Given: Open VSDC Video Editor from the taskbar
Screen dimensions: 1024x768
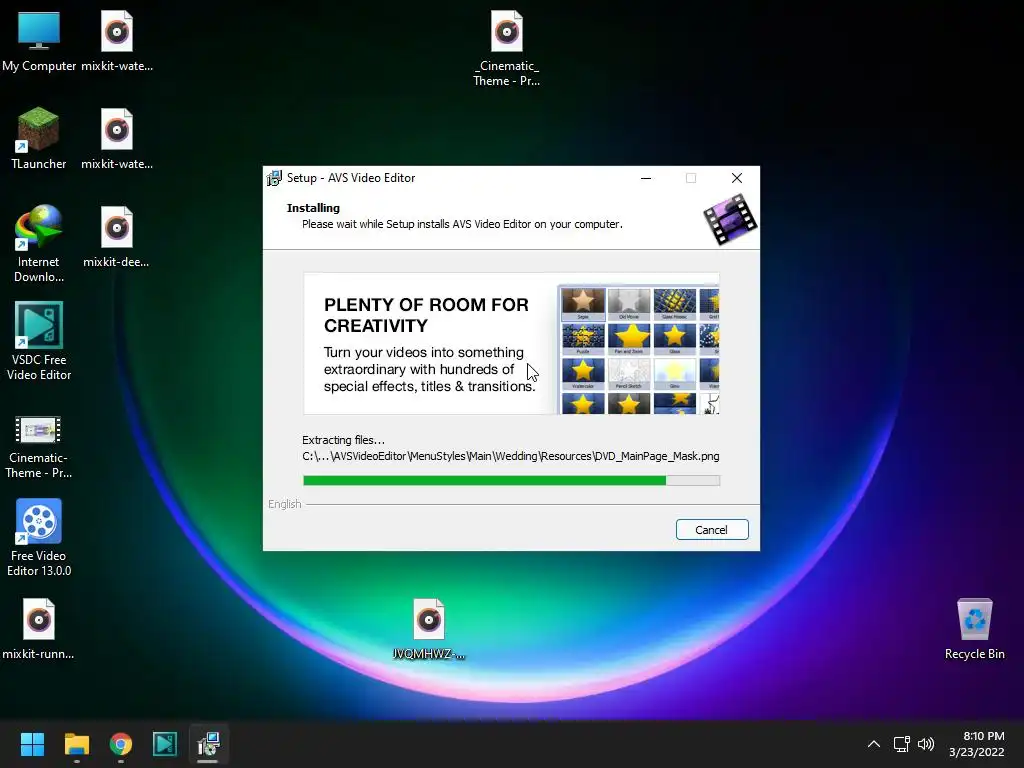Looking at the screenshot, I should click(x=165, y=744).
